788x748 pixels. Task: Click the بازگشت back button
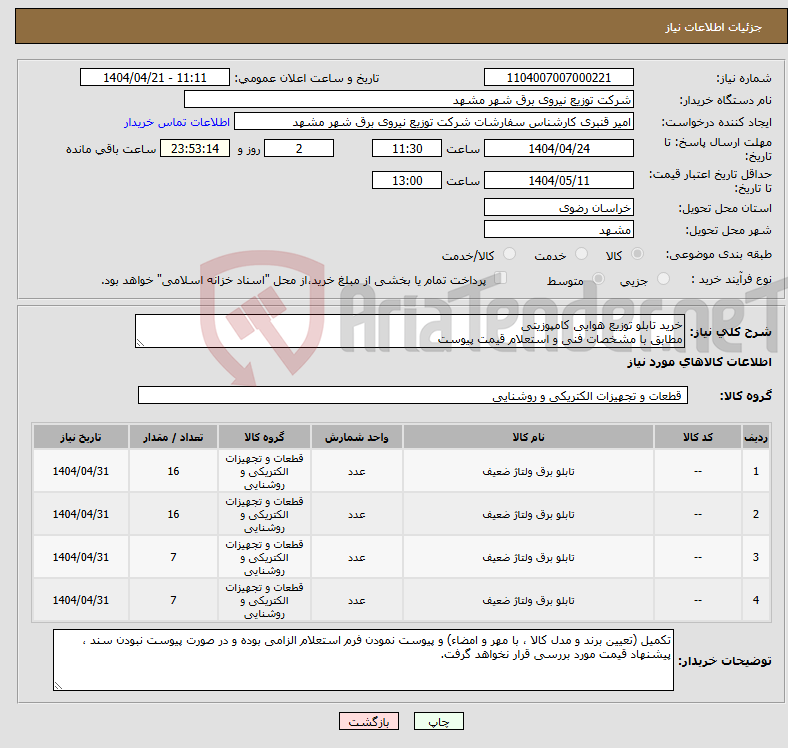[x=369, y=721]
